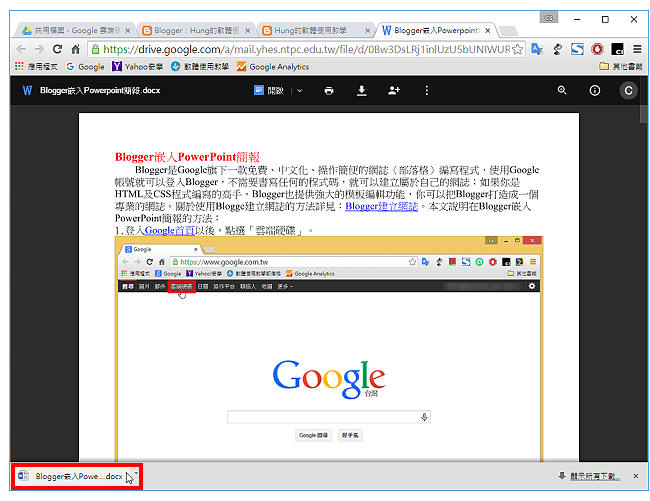650x501 pixels.
Task: Follow the Blogger建立網誌 hyperlink
Action: [x=381, y=206]
